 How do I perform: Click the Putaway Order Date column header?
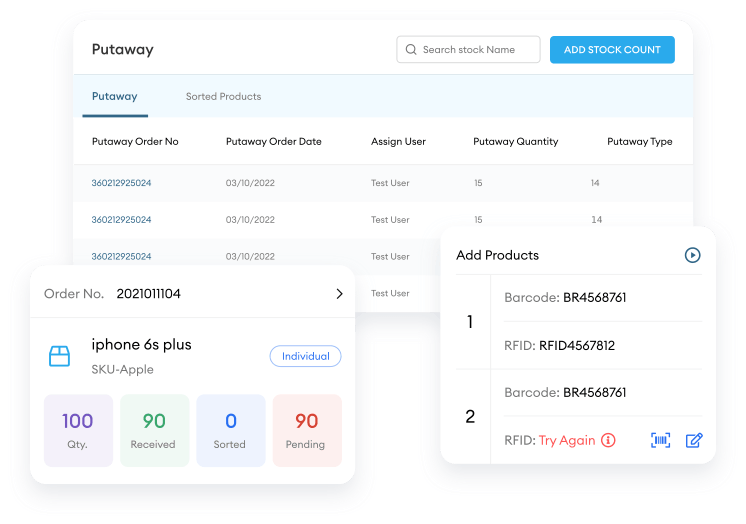[274, 141]
